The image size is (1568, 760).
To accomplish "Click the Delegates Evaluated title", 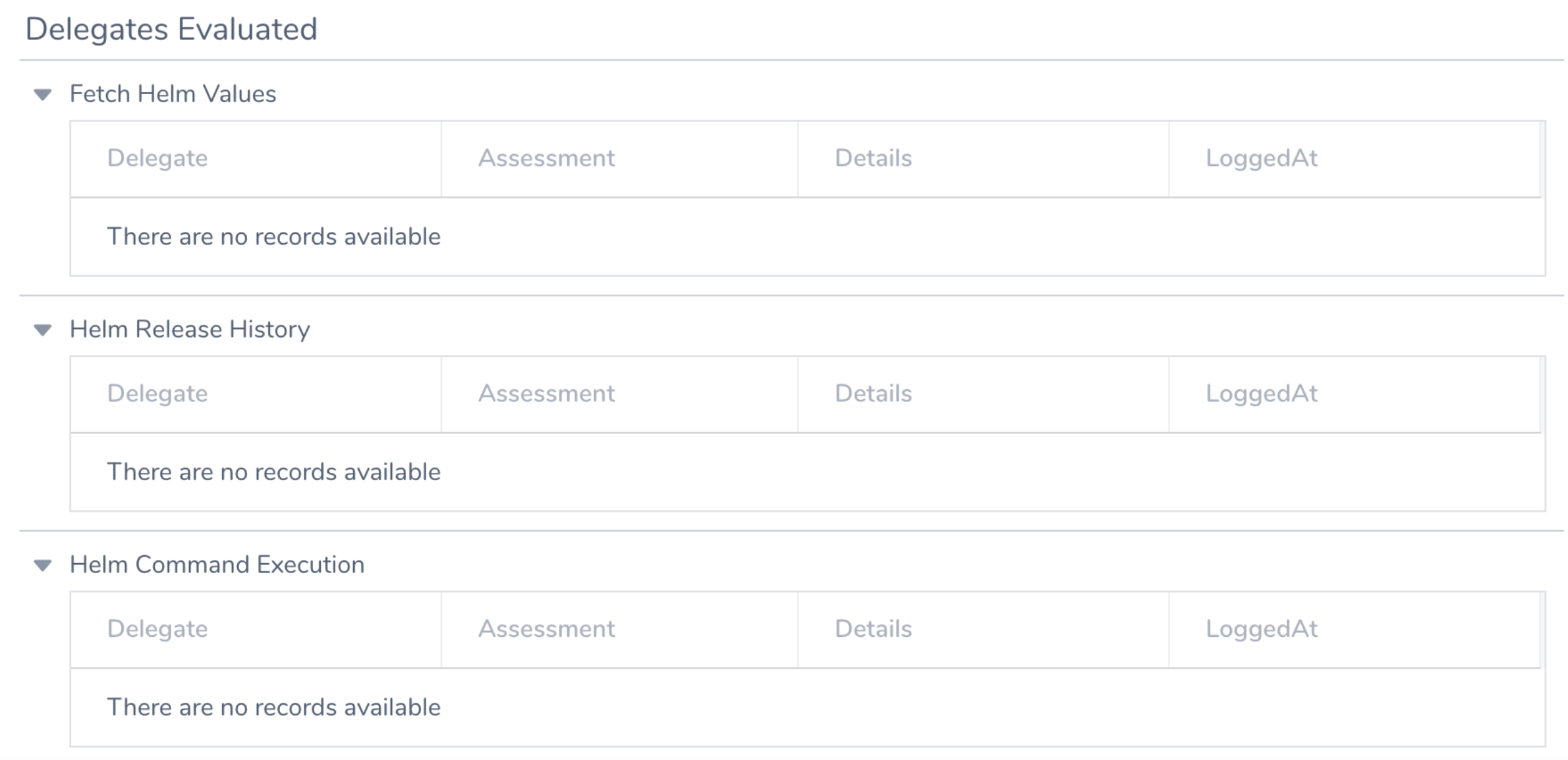I will (x=171, y=30).
